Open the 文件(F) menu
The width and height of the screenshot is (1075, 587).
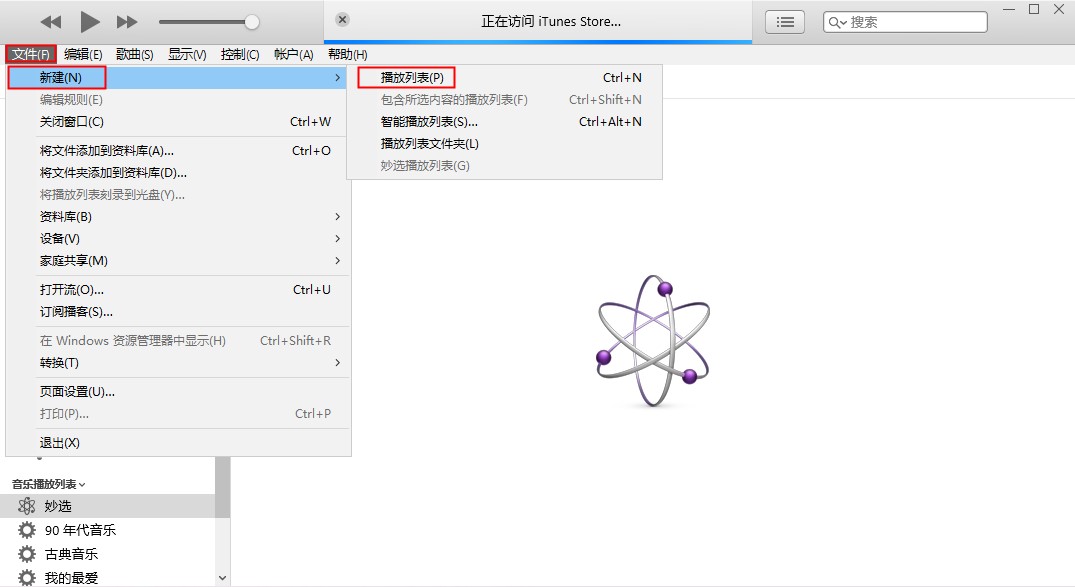point(31,54)
